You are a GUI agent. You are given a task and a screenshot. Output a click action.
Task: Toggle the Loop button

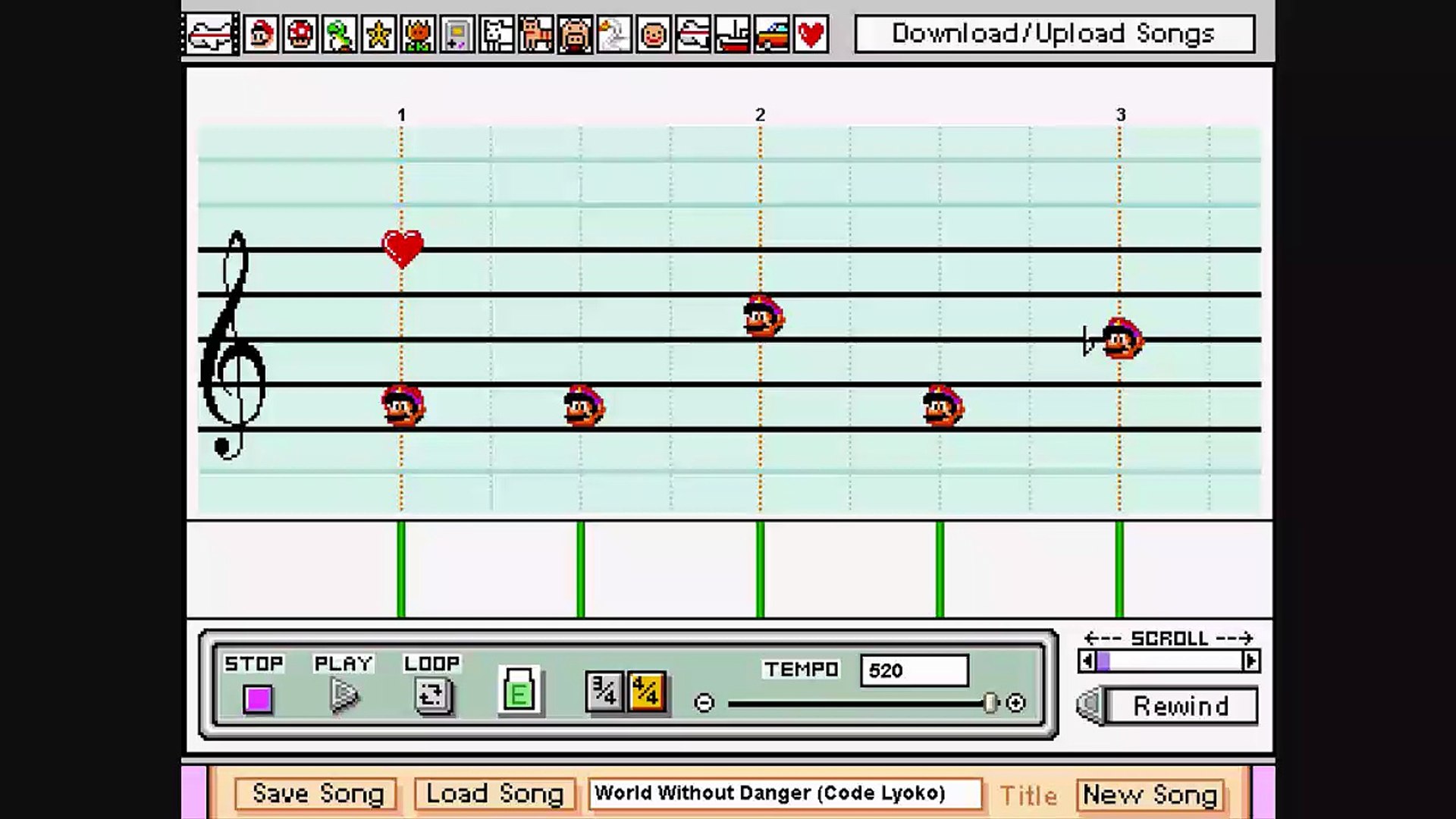tap(433, 695)
